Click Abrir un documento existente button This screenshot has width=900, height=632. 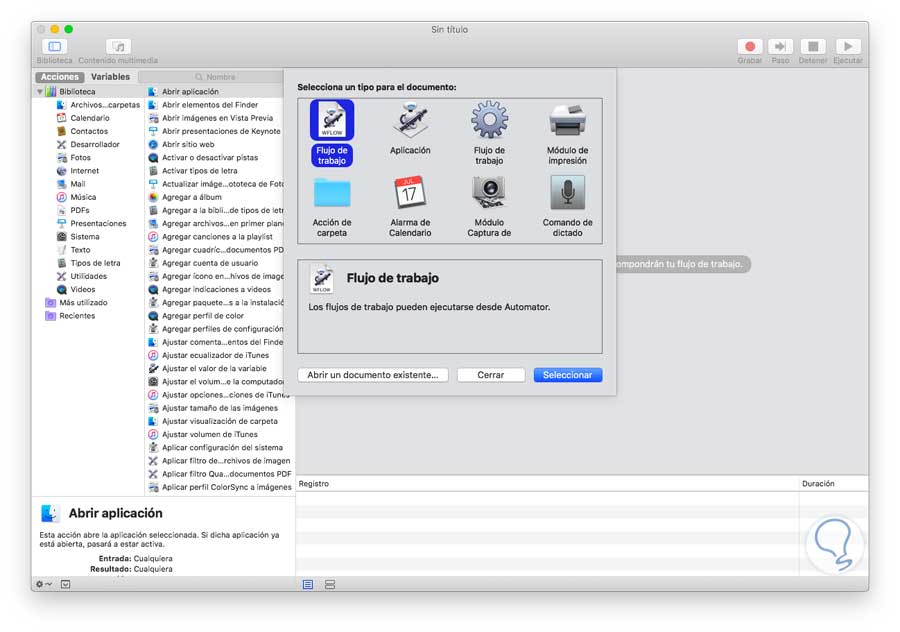pyautogui.click(x=373, y=375)
